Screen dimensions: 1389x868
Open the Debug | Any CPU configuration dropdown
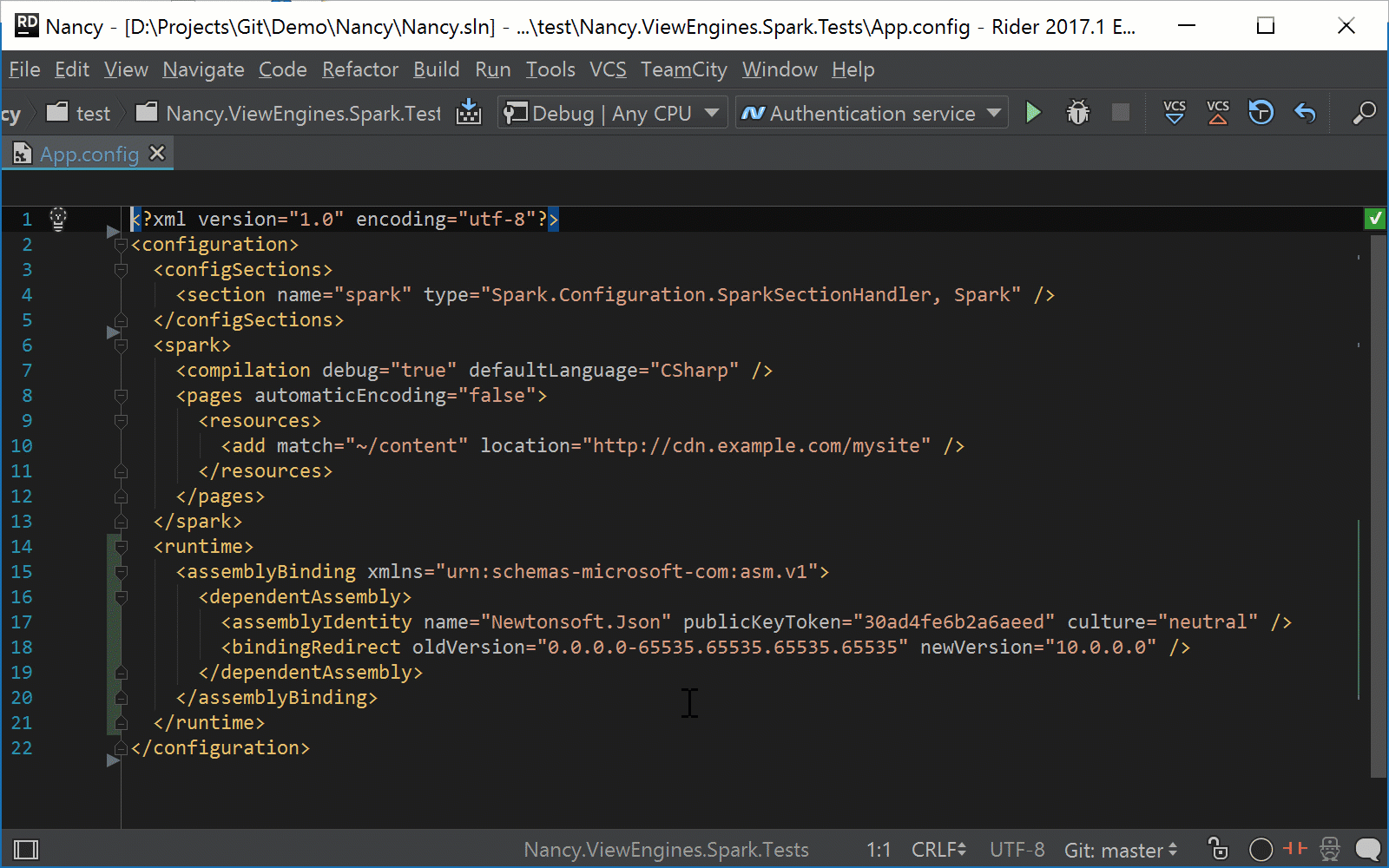click(x=611, y=113)
